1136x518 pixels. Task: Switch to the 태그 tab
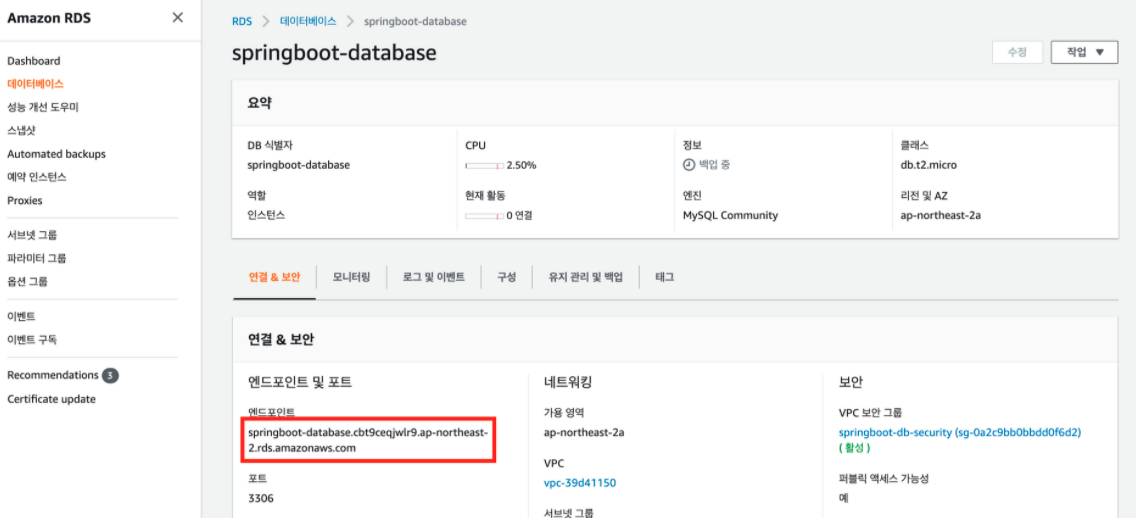tap(664, 277)
